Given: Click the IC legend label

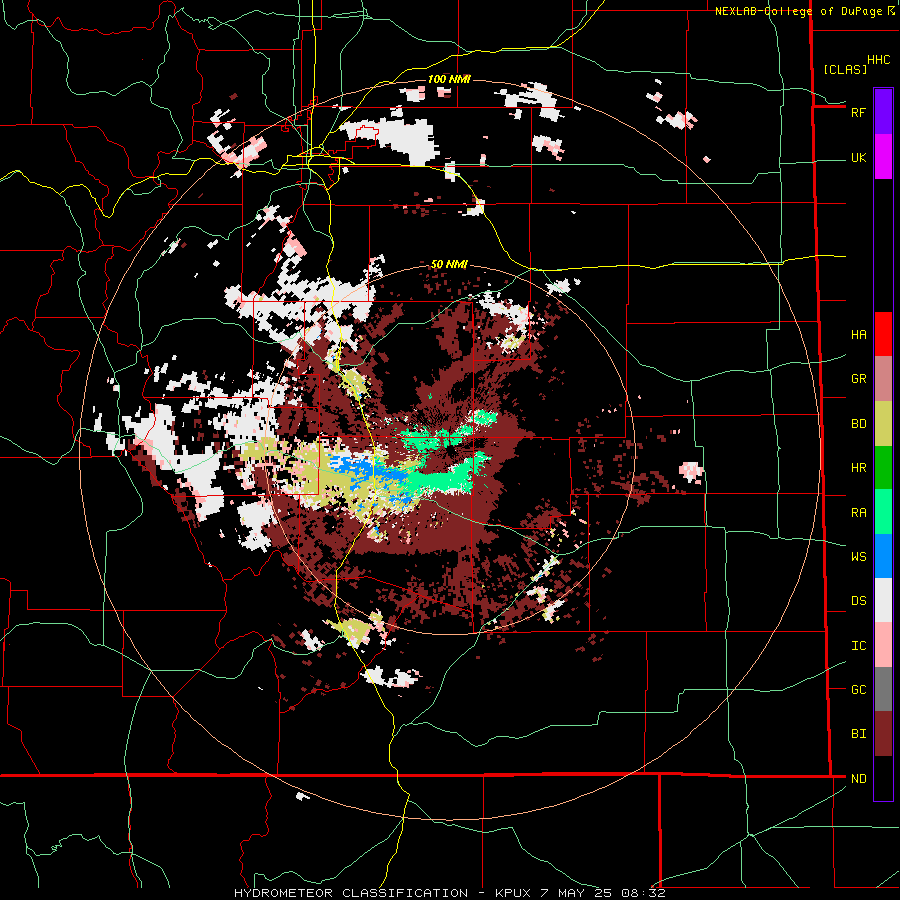Looking at the screenshot, I should [x=858, y=646].
